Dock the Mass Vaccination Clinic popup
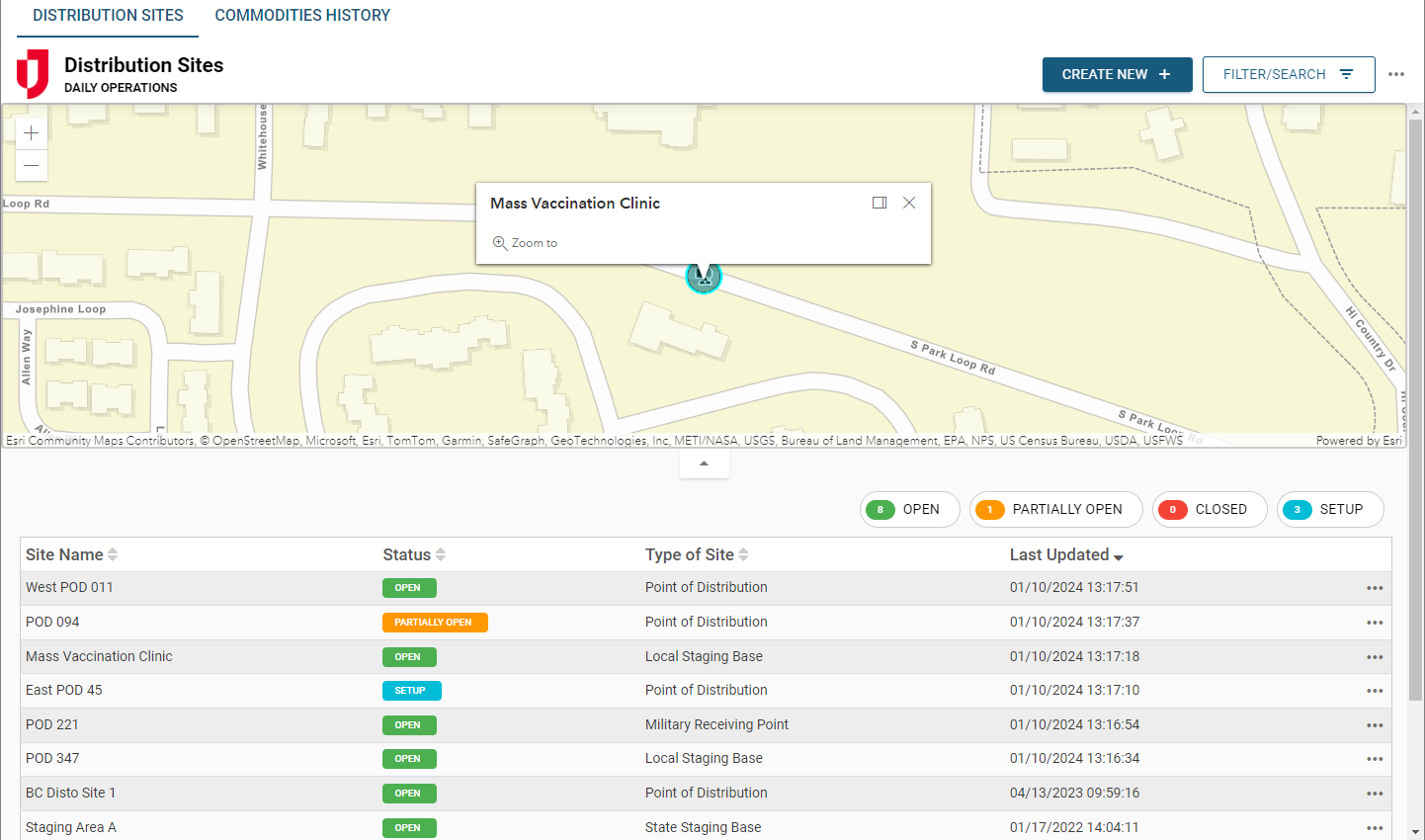This screenshot has height=840, width=1425. coord(880,202)
